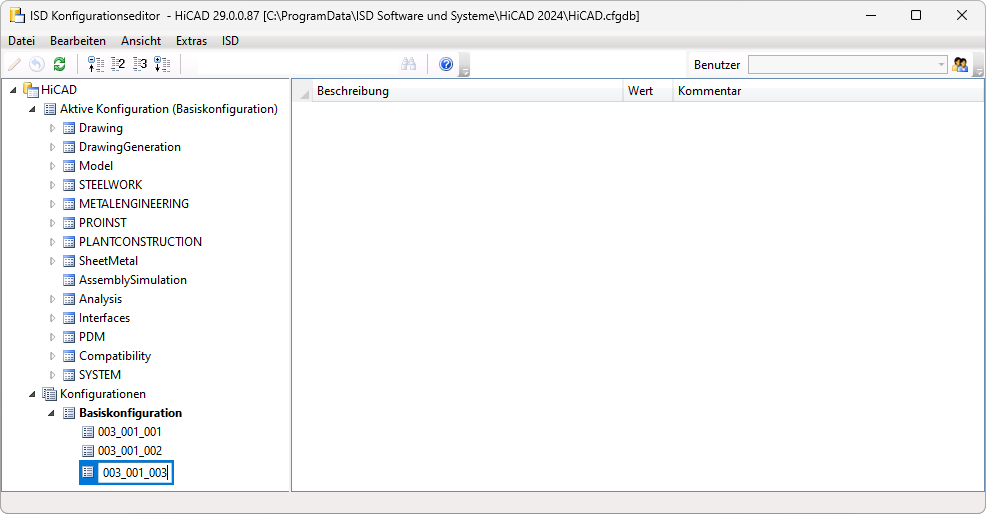The width and height of the screenshot is (986, 514).
Task: Select the Basiskonfiguration tree item
Action: click(130, 413)
